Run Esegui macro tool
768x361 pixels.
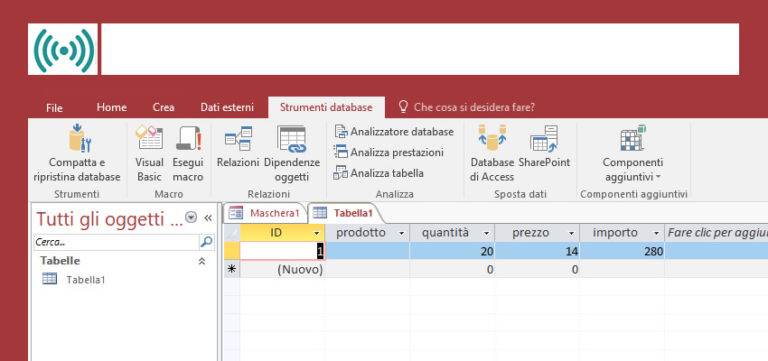[188, 154]
